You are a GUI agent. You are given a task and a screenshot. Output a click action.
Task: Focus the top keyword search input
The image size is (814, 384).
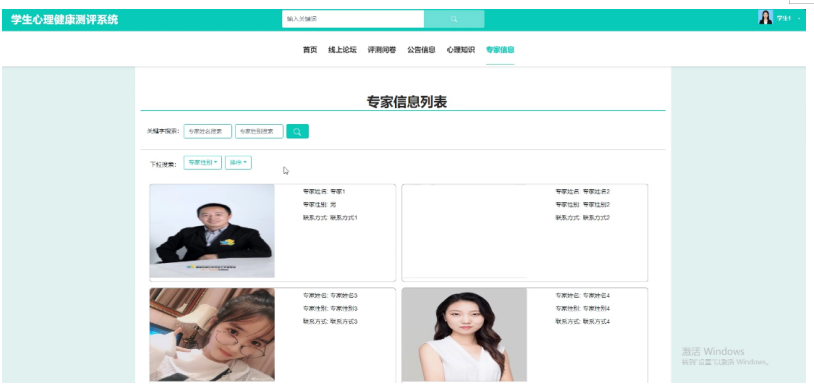pos(353,19)
